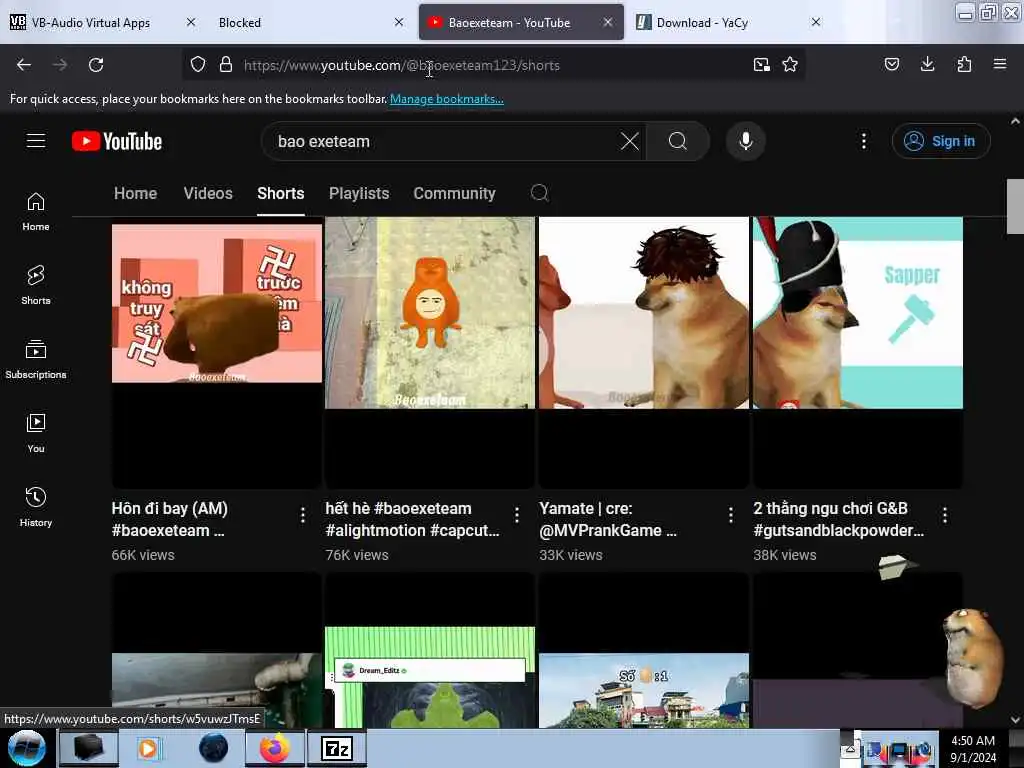Open the 2 thằng ngu chơi G&B title
1024x768 pixels.
coord(839,519)
